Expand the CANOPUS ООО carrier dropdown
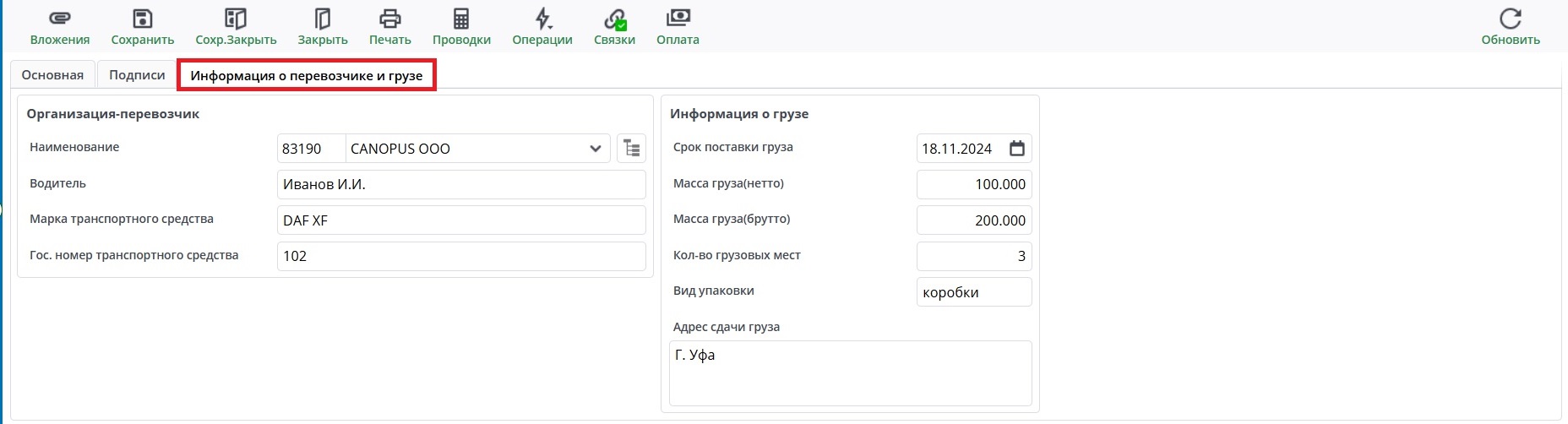Screen dimensions: 1568x424 pyautogui.click(x=595, y=149)
